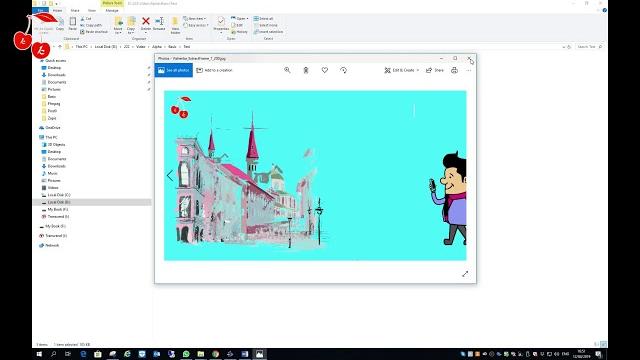The width and height of the screenshot is (640, 360).
Task: Open the Edit & Create dropdown
Action: click(402, 70)
